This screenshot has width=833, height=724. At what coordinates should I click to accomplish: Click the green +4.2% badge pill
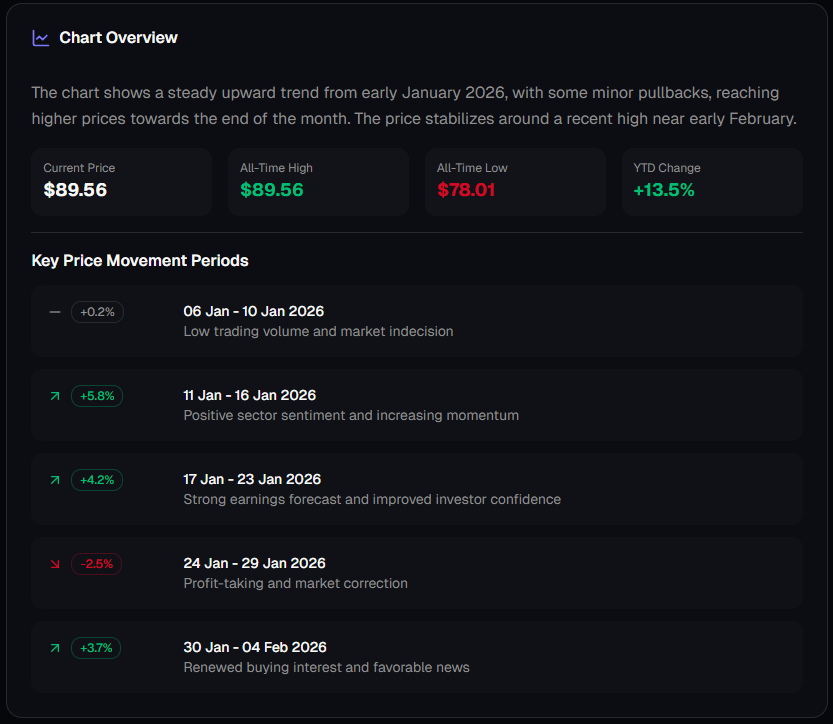pyautogui.click(x=96, y=479)
